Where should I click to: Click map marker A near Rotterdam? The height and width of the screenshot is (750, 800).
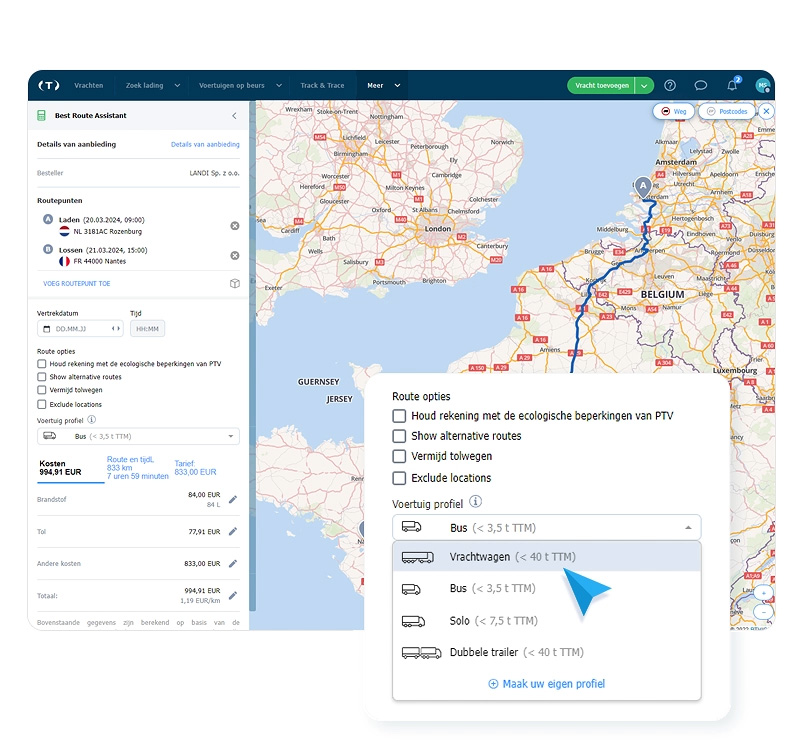click(643, 187)
